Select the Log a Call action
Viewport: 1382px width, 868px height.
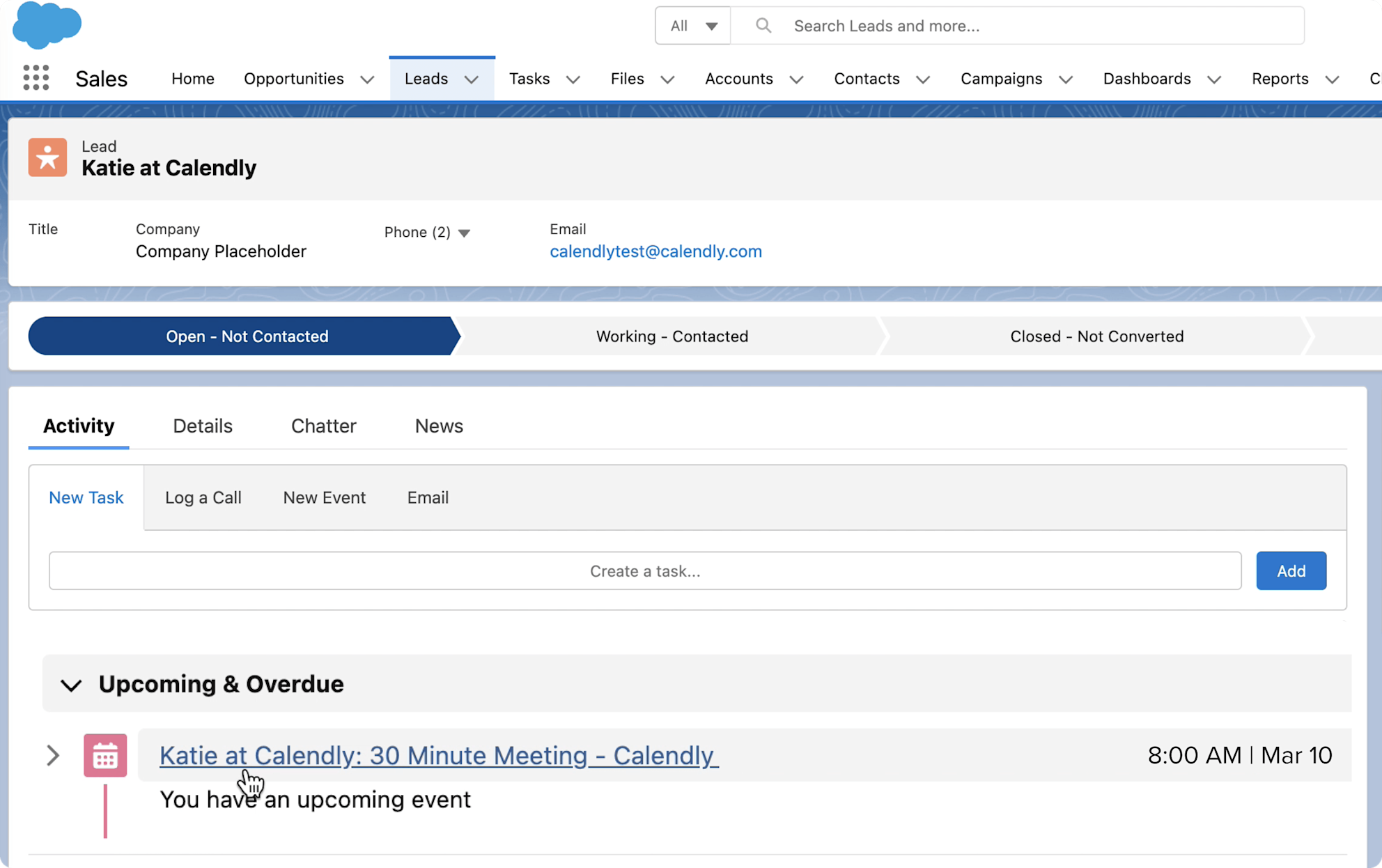pyautogui.click(x=203, y=497)
